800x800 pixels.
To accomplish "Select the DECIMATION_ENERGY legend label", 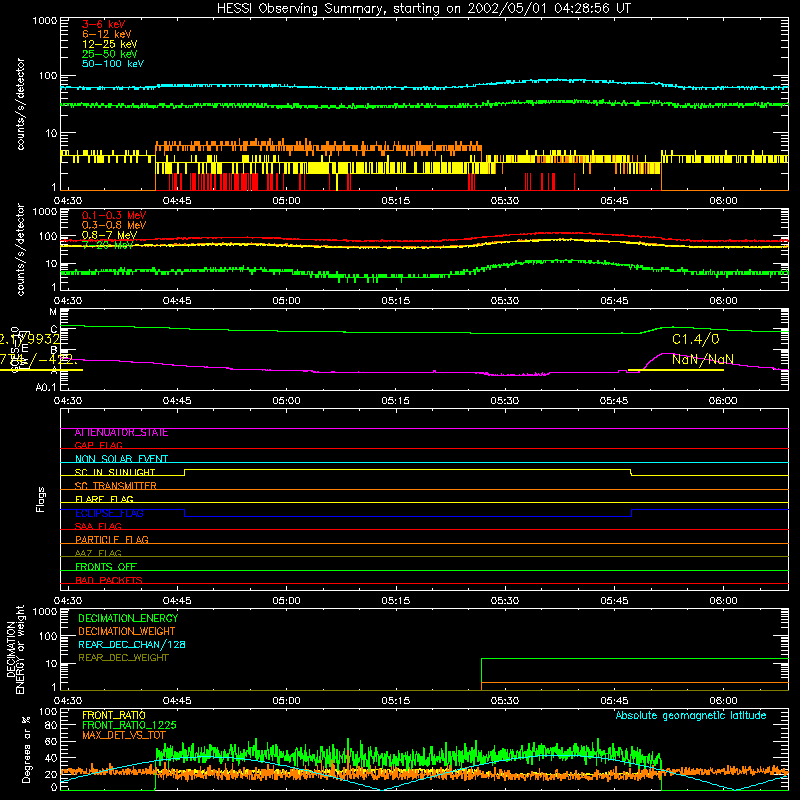I will (x=128, y=618).
